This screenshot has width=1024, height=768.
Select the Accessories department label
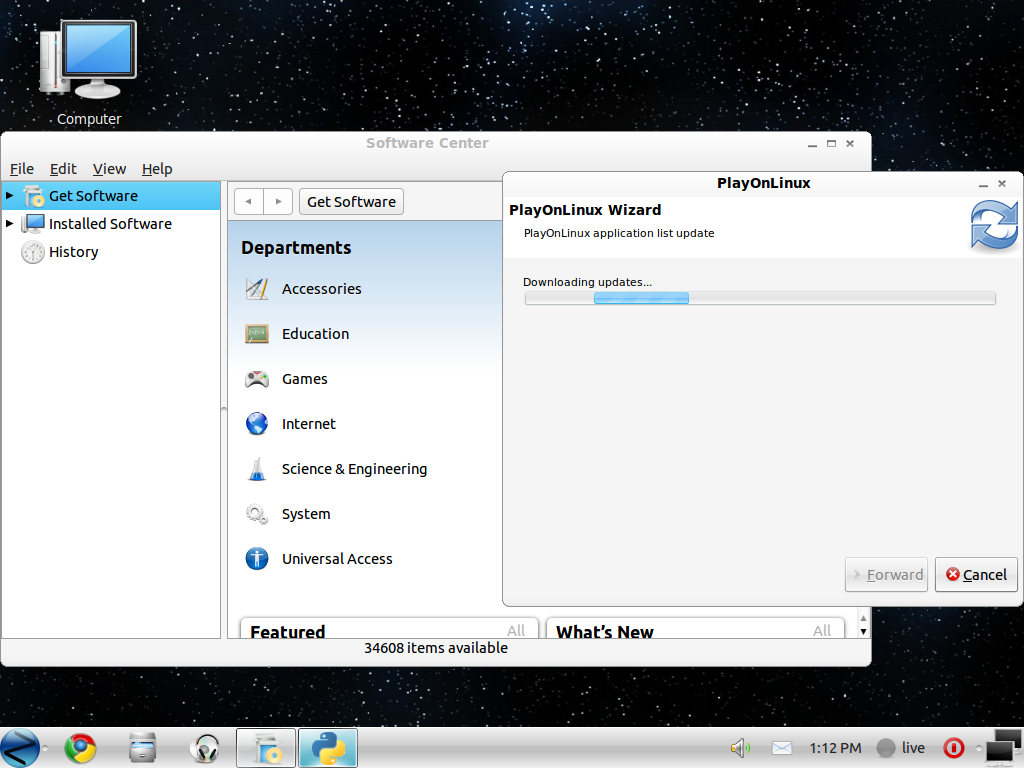(x=321, y=289)
